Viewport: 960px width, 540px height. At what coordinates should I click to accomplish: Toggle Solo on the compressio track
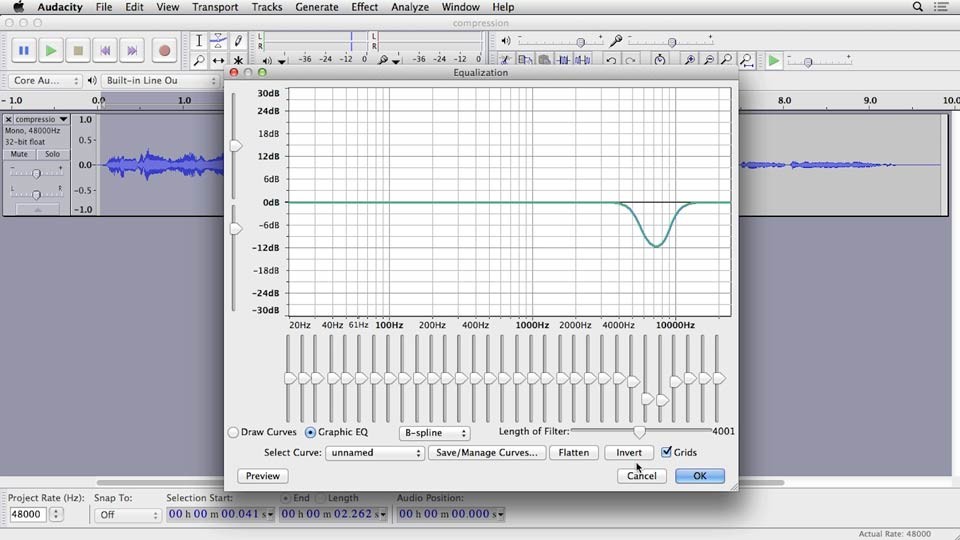(53, 154)
